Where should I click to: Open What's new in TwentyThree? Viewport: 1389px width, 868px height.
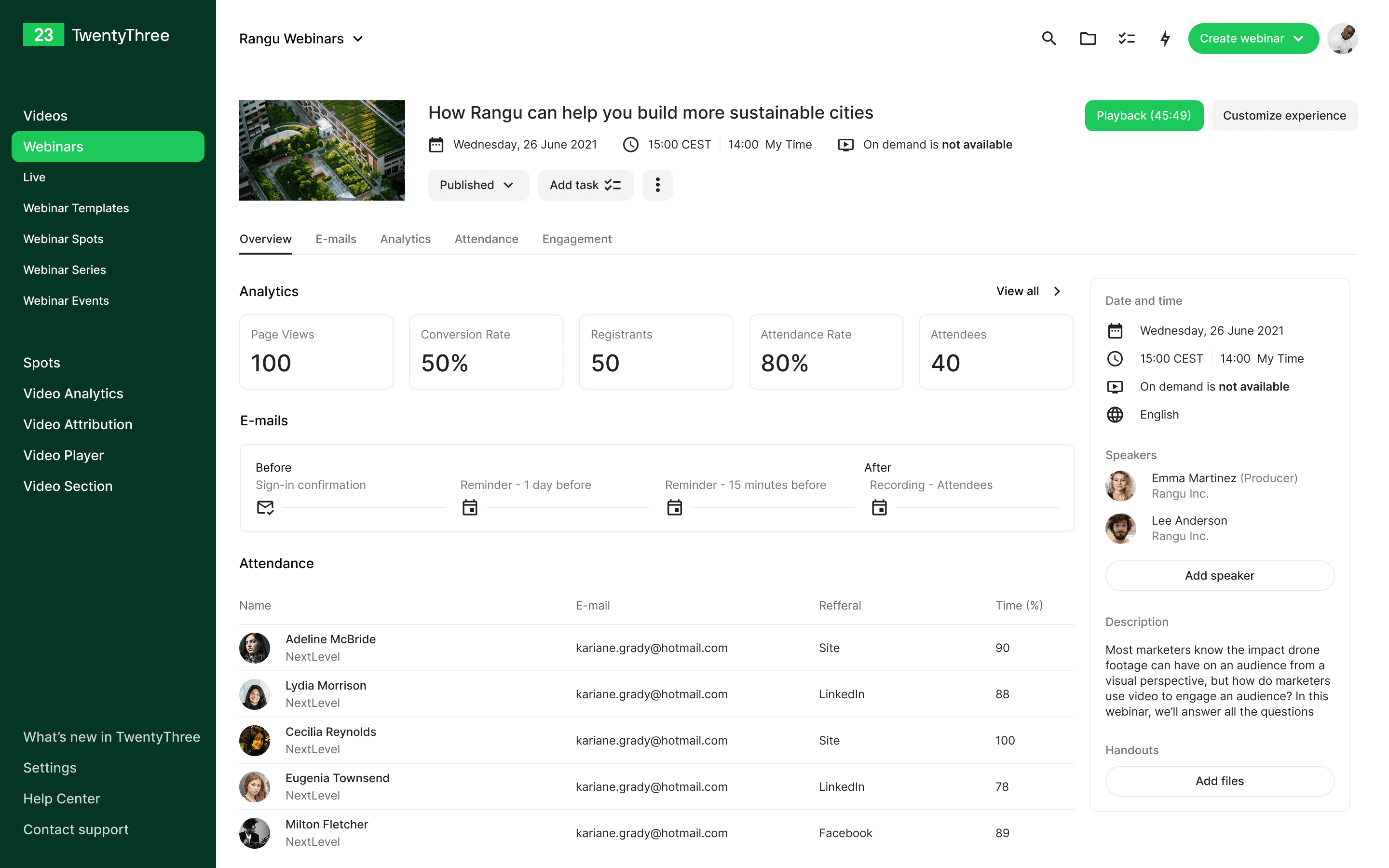(112, 737)
